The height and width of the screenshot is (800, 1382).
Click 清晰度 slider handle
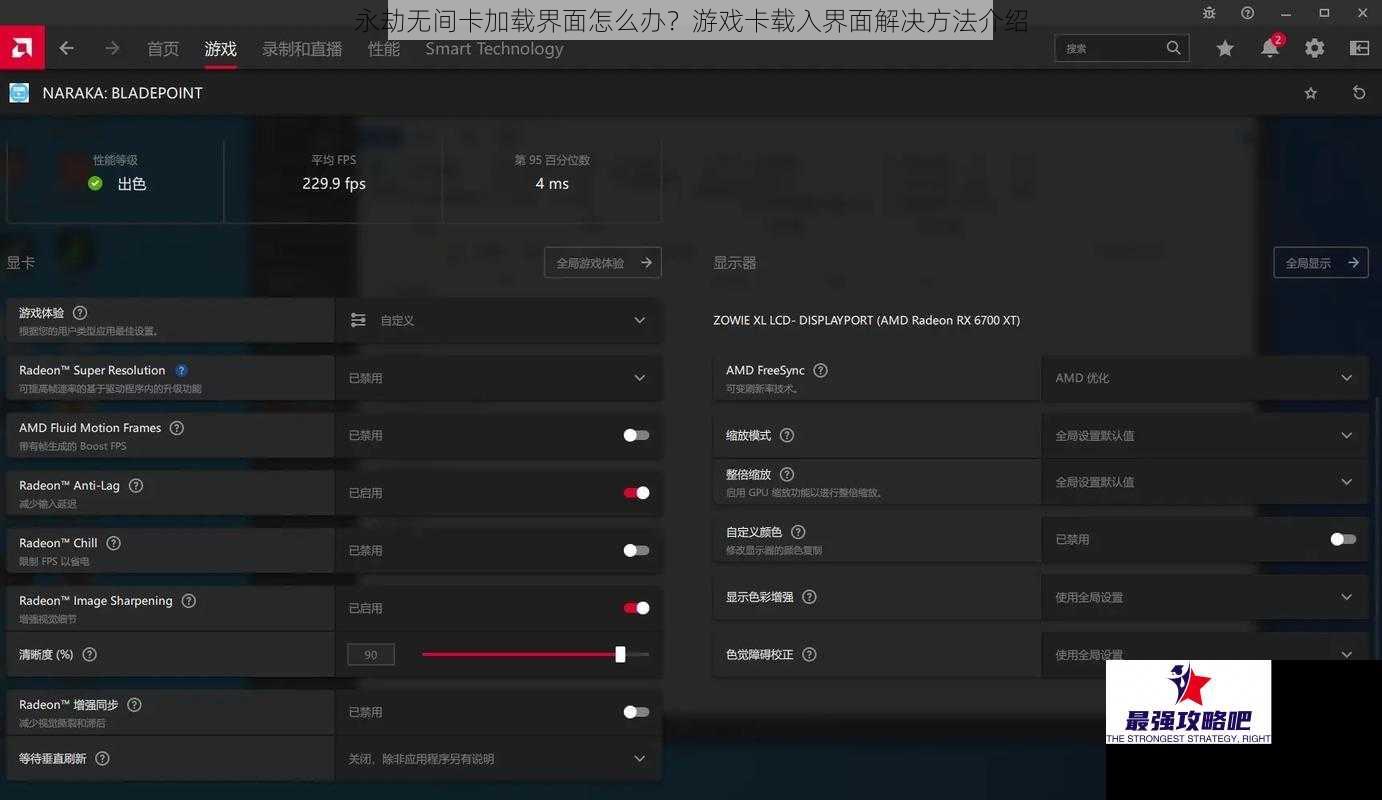coord(620,654)
